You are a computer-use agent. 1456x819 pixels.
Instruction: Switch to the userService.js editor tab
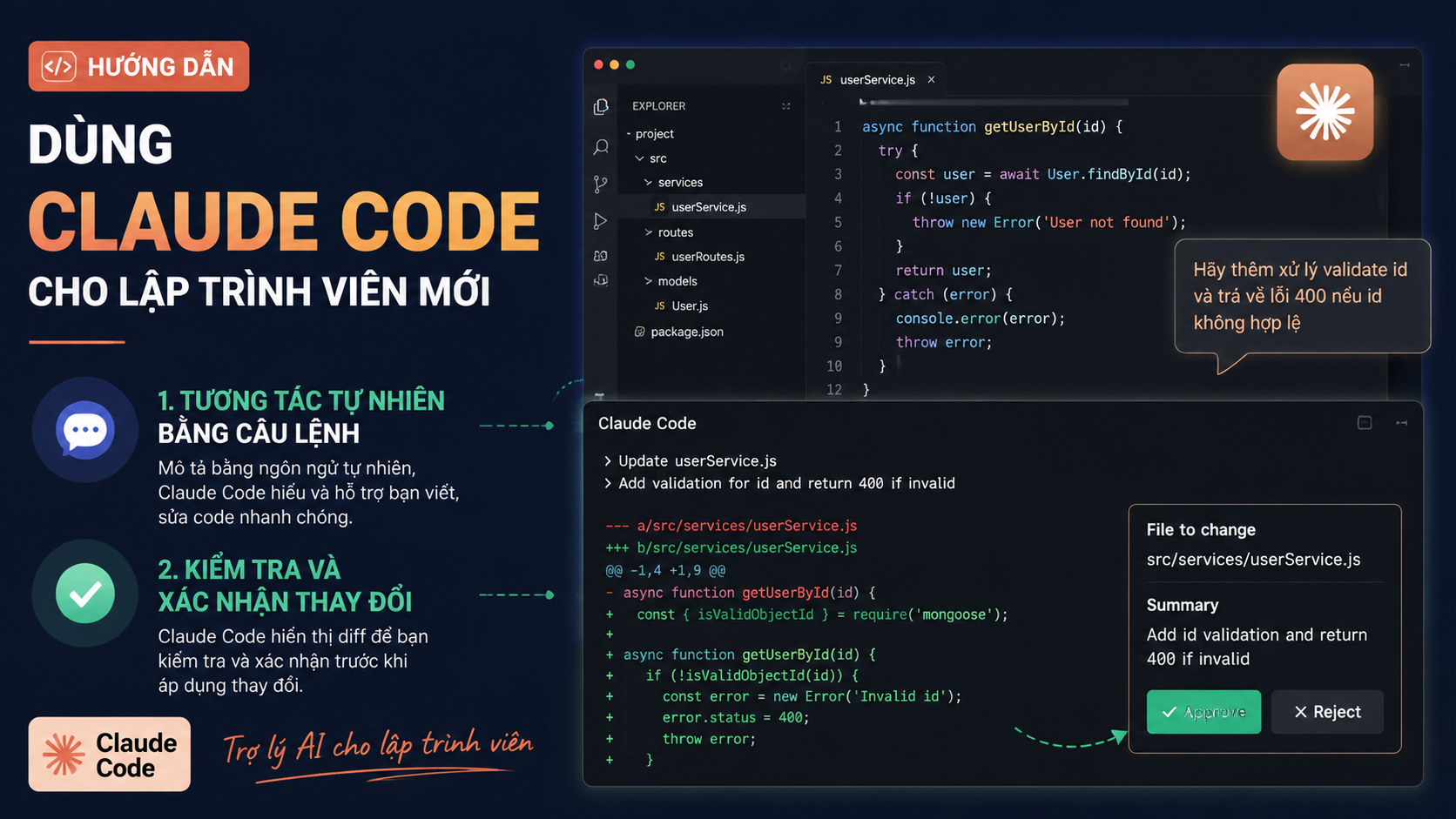coord(877,79)
